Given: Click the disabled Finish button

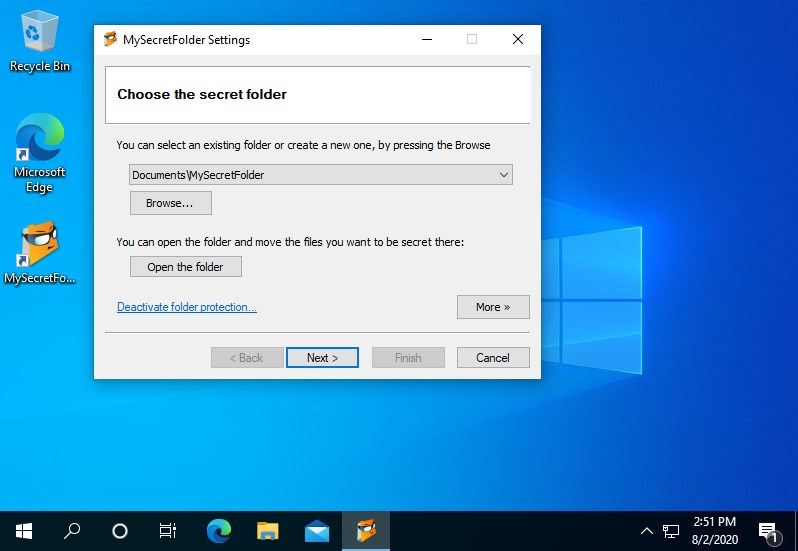Looking at the screenshot, I should pos(408,358).
